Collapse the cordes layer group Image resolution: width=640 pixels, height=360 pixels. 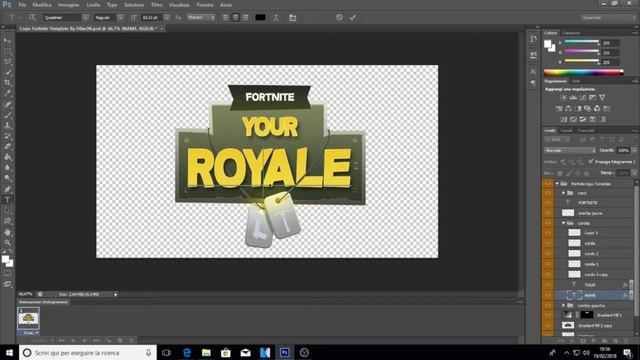coord(563,223)
